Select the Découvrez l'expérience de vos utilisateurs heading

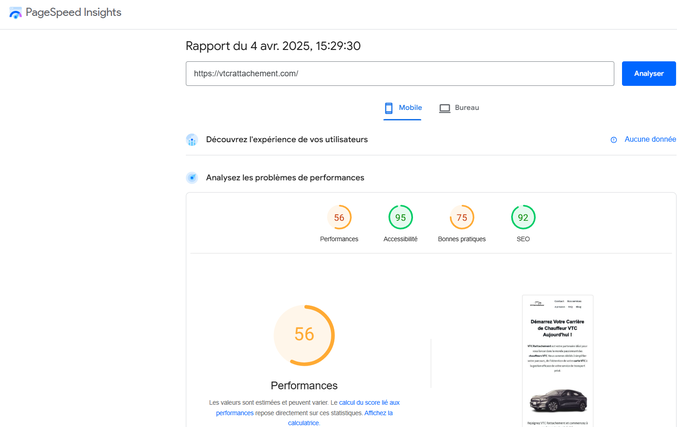click(x=287, y=139)
